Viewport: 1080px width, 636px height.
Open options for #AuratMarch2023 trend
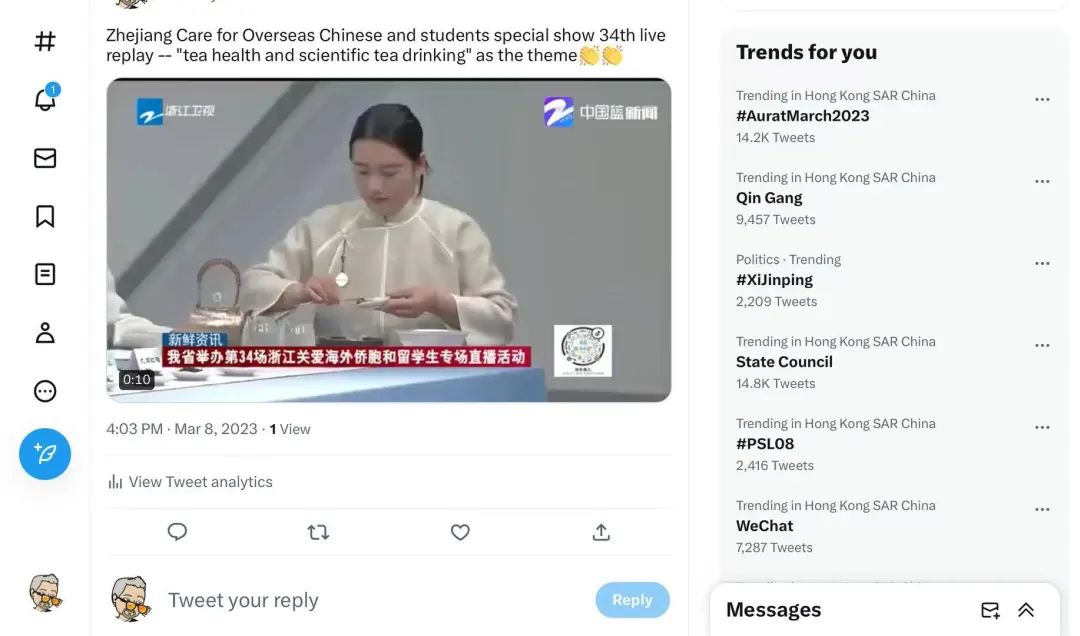[x=1042, y=99]
